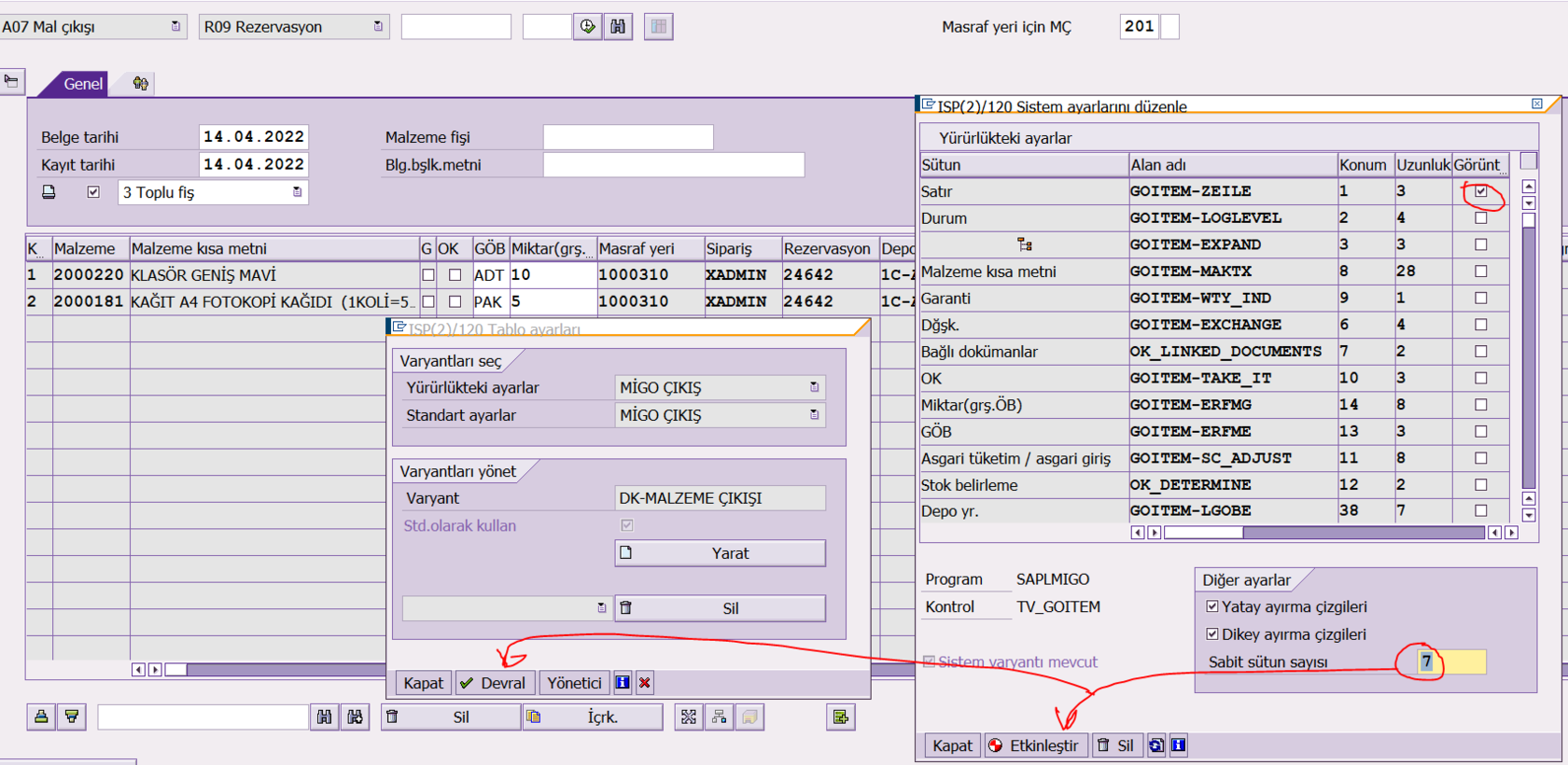1568x765 pixels.
Task: Click the printer icon beside Toplu fiş
Action: click(49, 192)
